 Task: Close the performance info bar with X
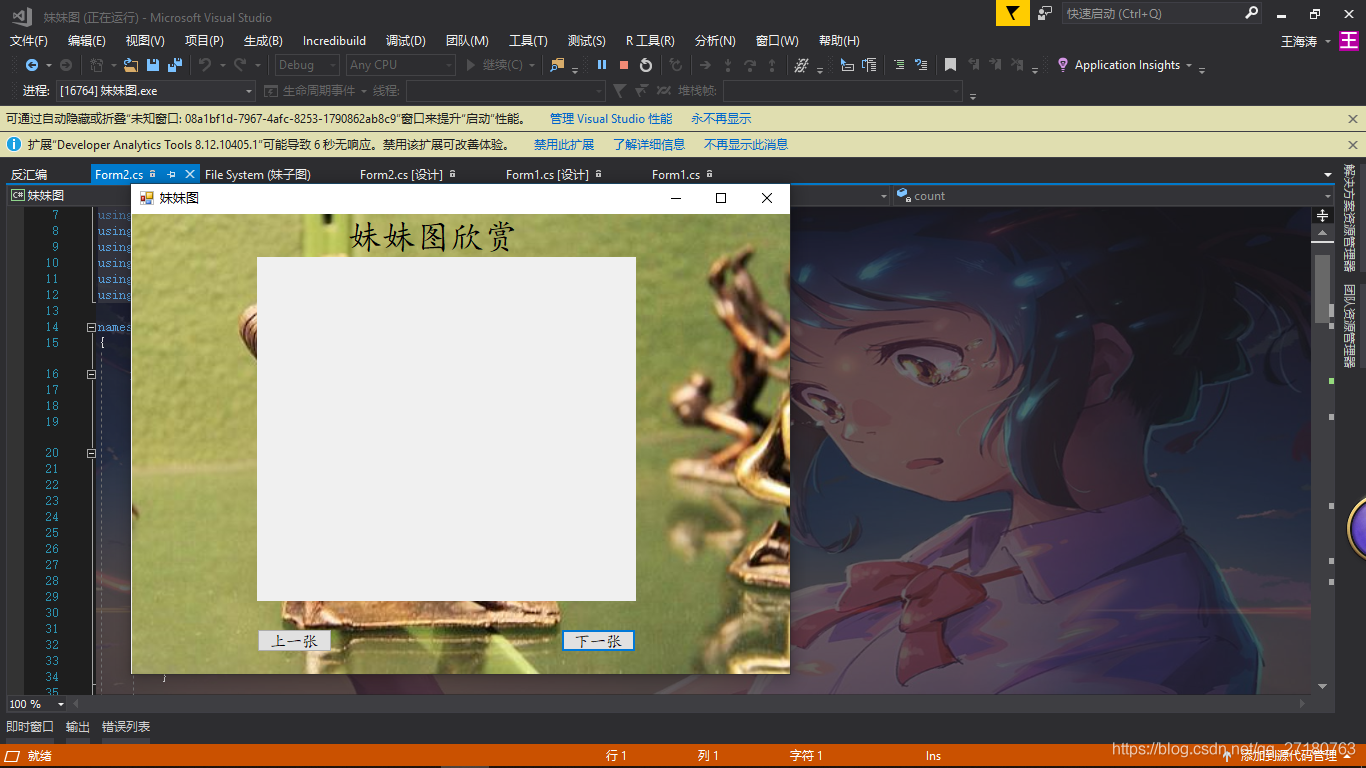[x=1353, y=118]
